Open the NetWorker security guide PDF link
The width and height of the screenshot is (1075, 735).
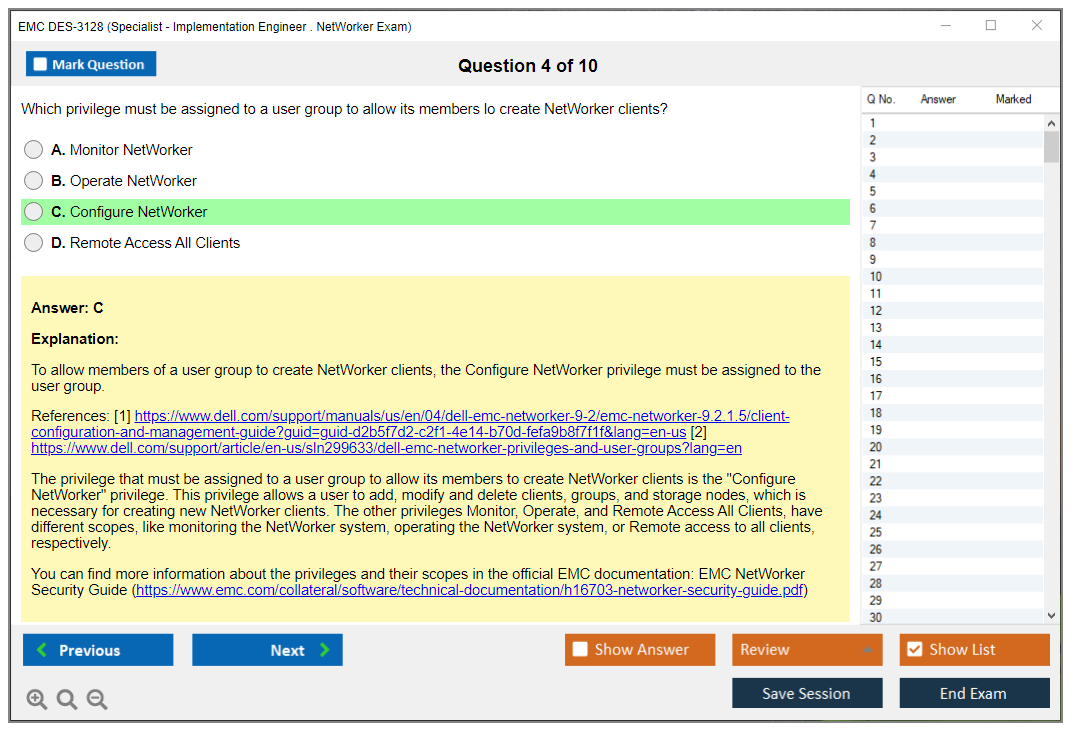coord(469,590)
